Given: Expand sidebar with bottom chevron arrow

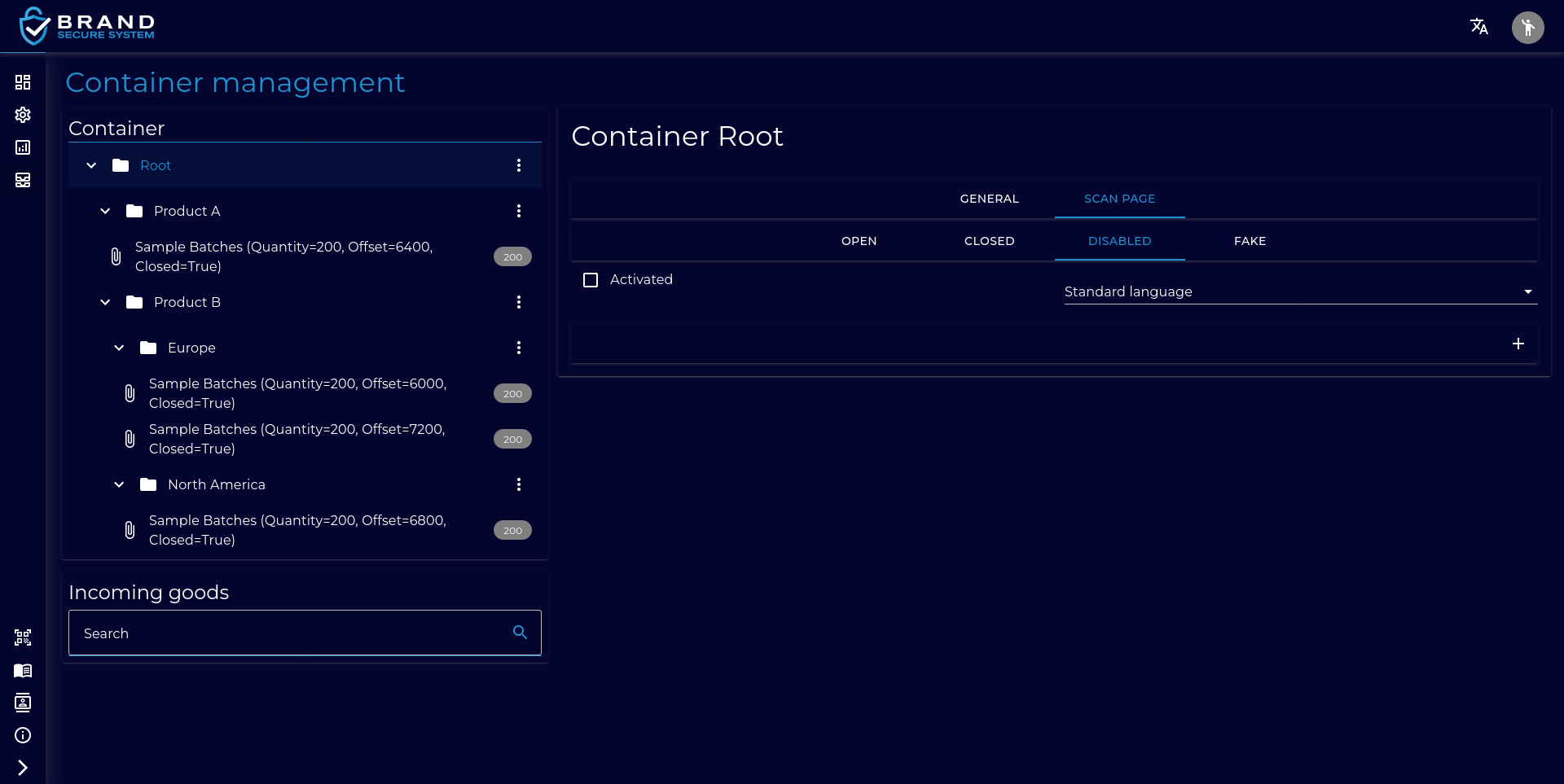Looking at the screenshot, I should (x=23, y=768).
